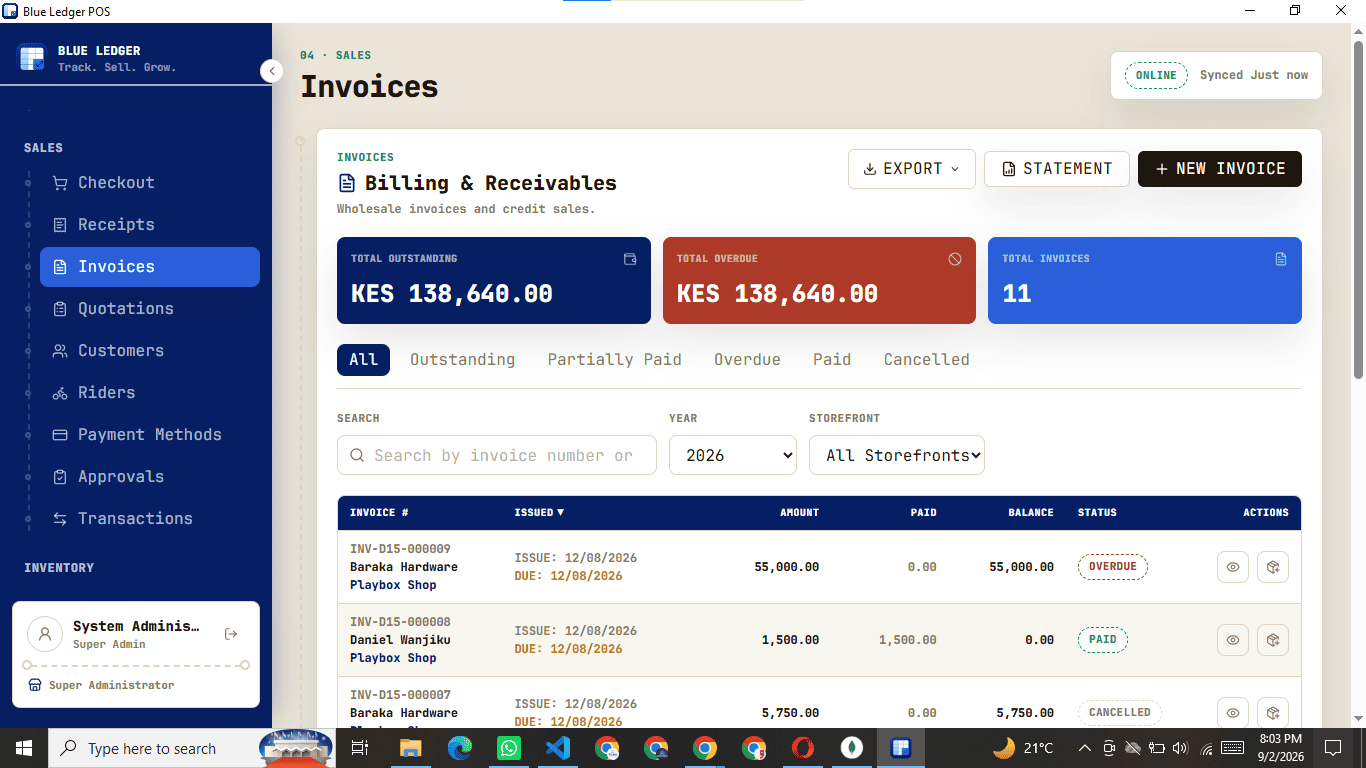Viewport: 1366px width, 768px height.
Task: Click the invoice search field
Action: click(497, 455)
